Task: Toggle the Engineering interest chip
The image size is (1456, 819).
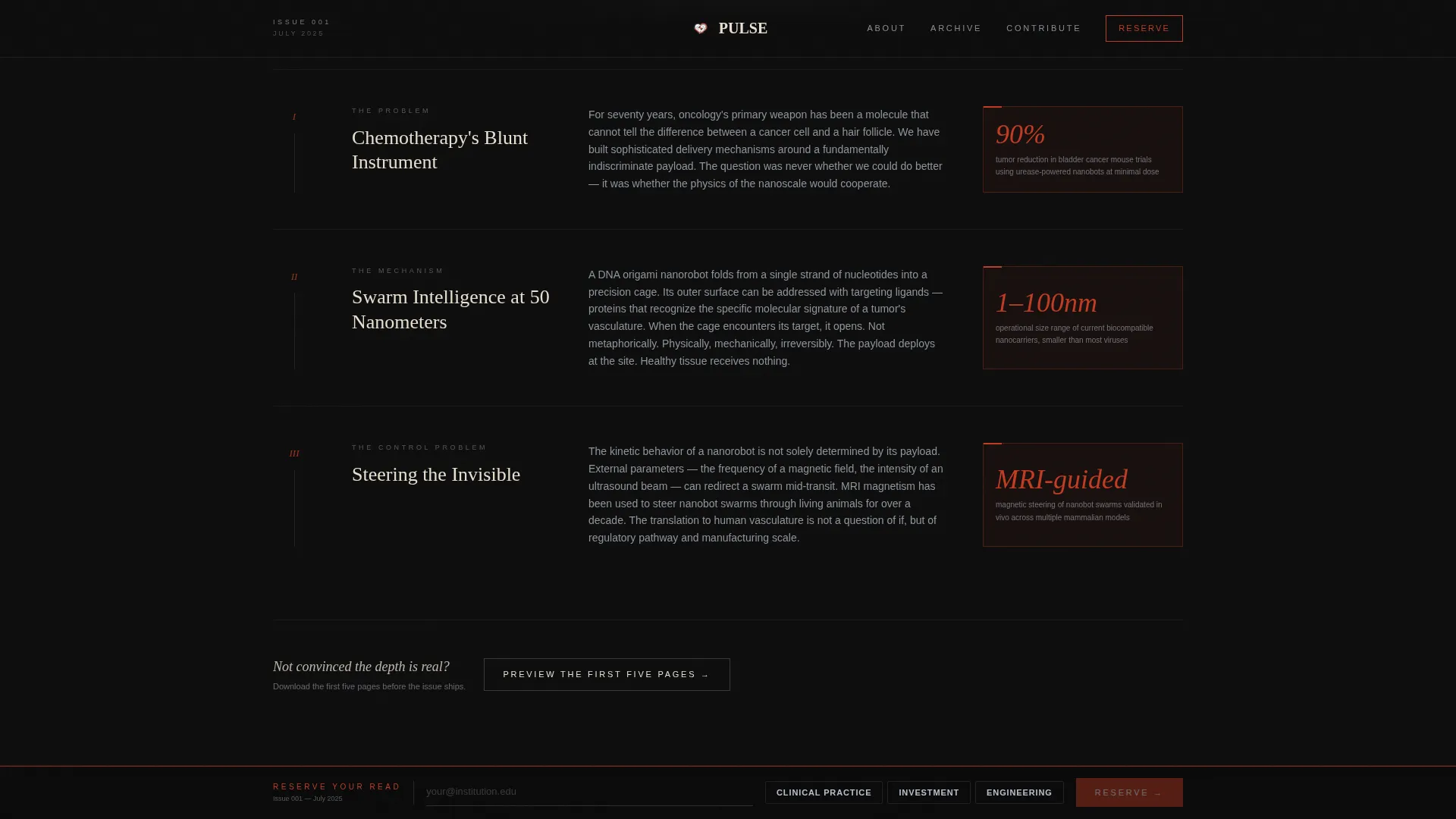Action: [x=1019, y=792]
